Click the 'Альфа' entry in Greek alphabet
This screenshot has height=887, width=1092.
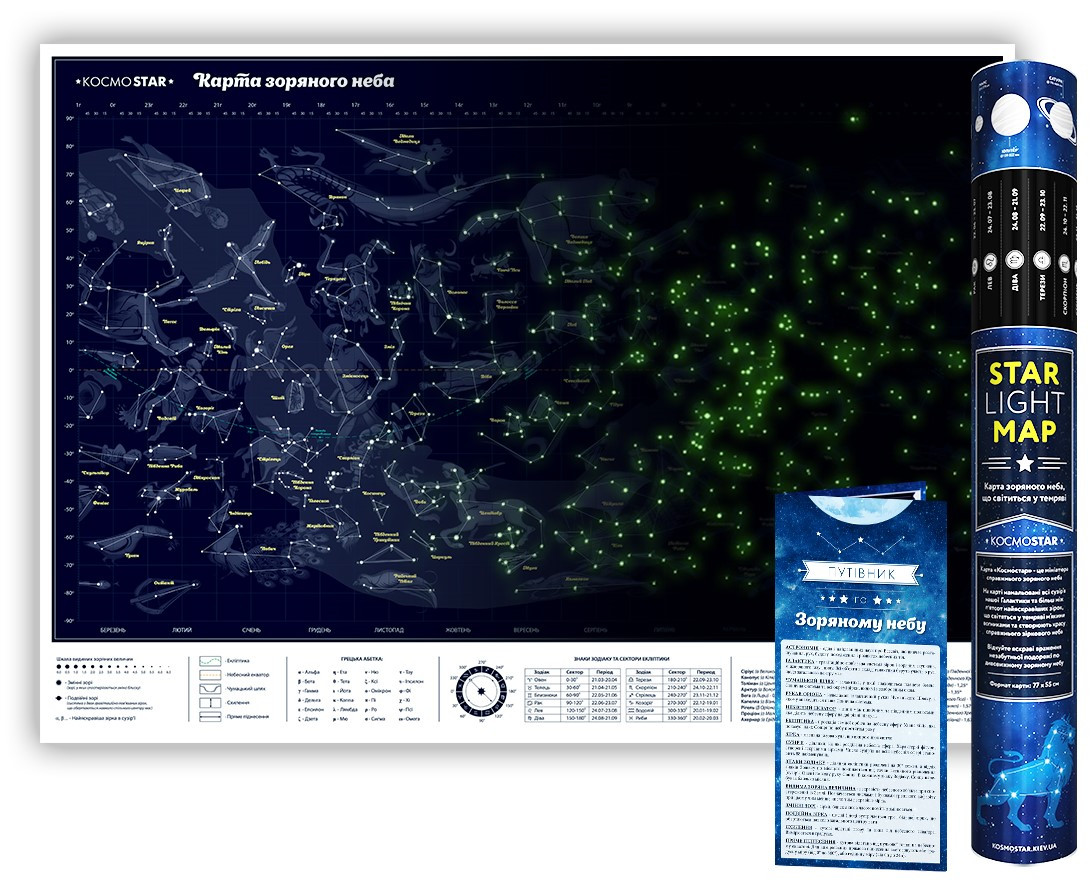pos(309,672)
